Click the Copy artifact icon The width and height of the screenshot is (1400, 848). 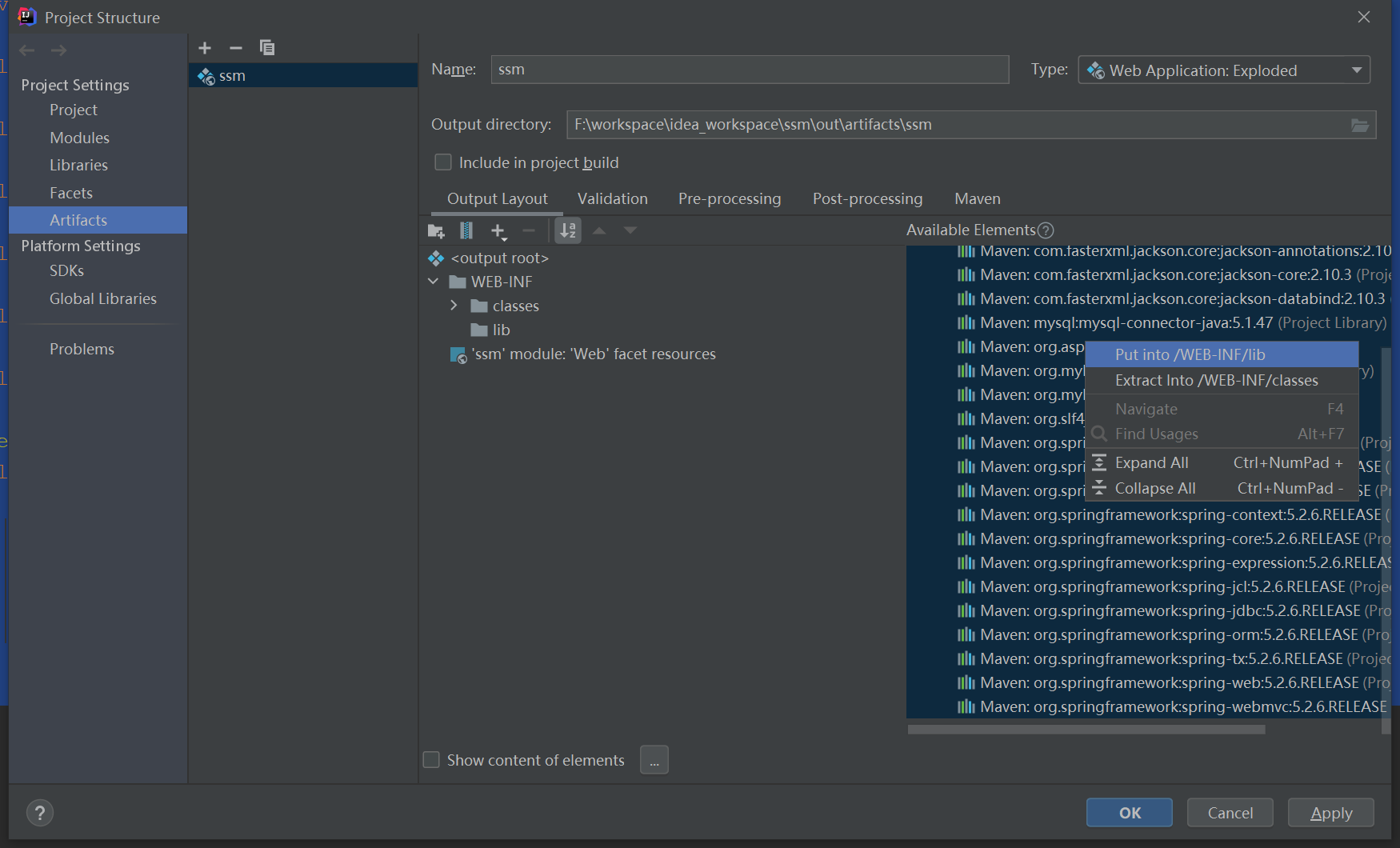pos(267,48)
